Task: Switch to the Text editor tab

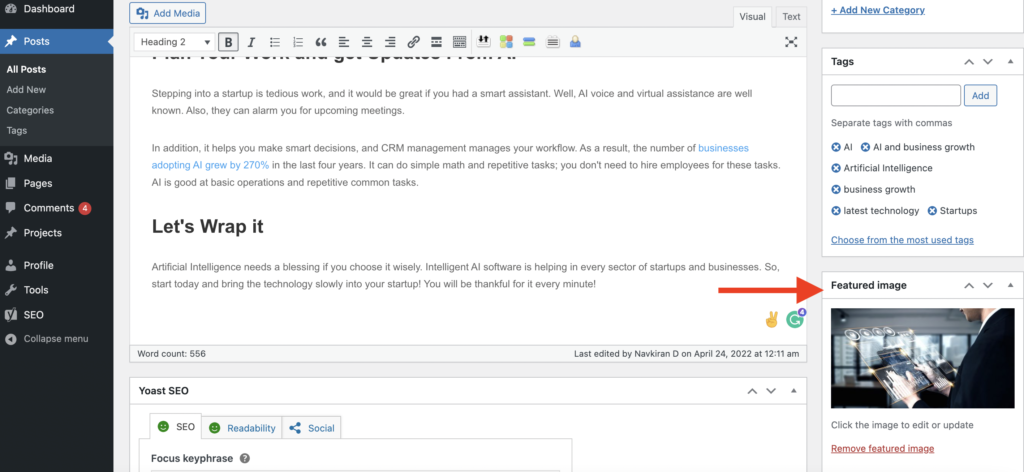Action: point(791,16)
